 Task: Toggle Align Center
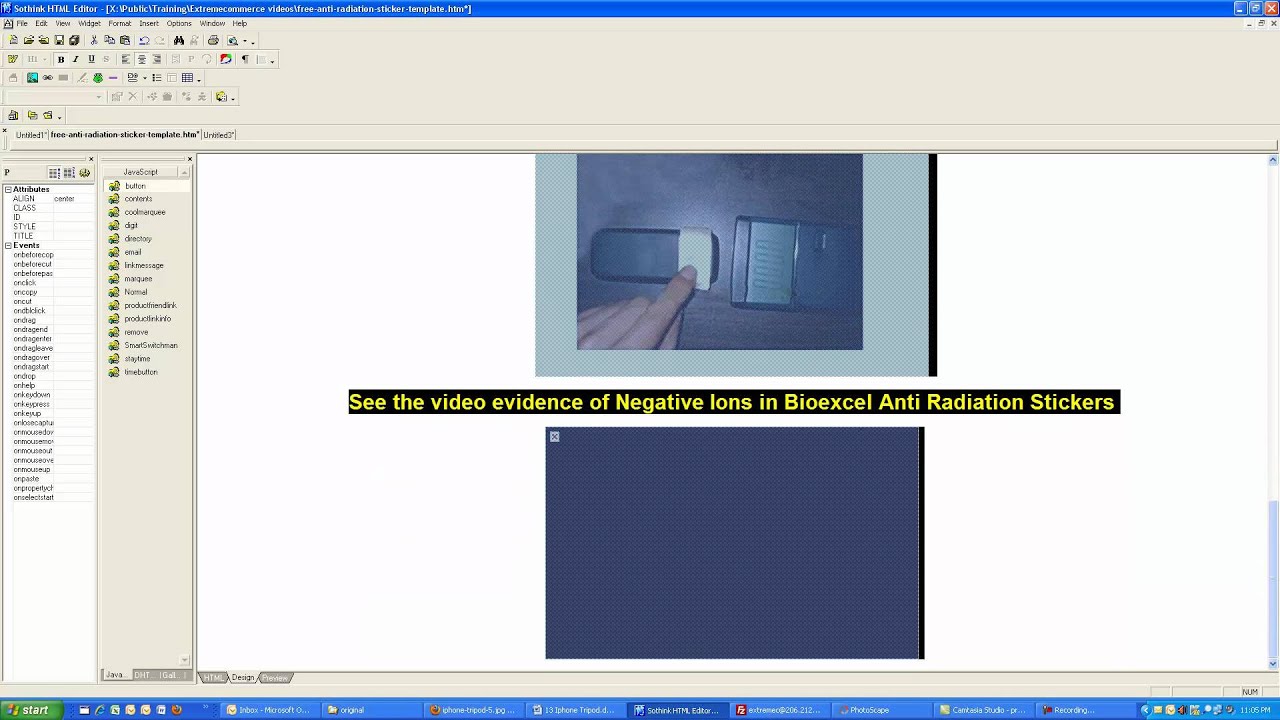click(141, 59)
